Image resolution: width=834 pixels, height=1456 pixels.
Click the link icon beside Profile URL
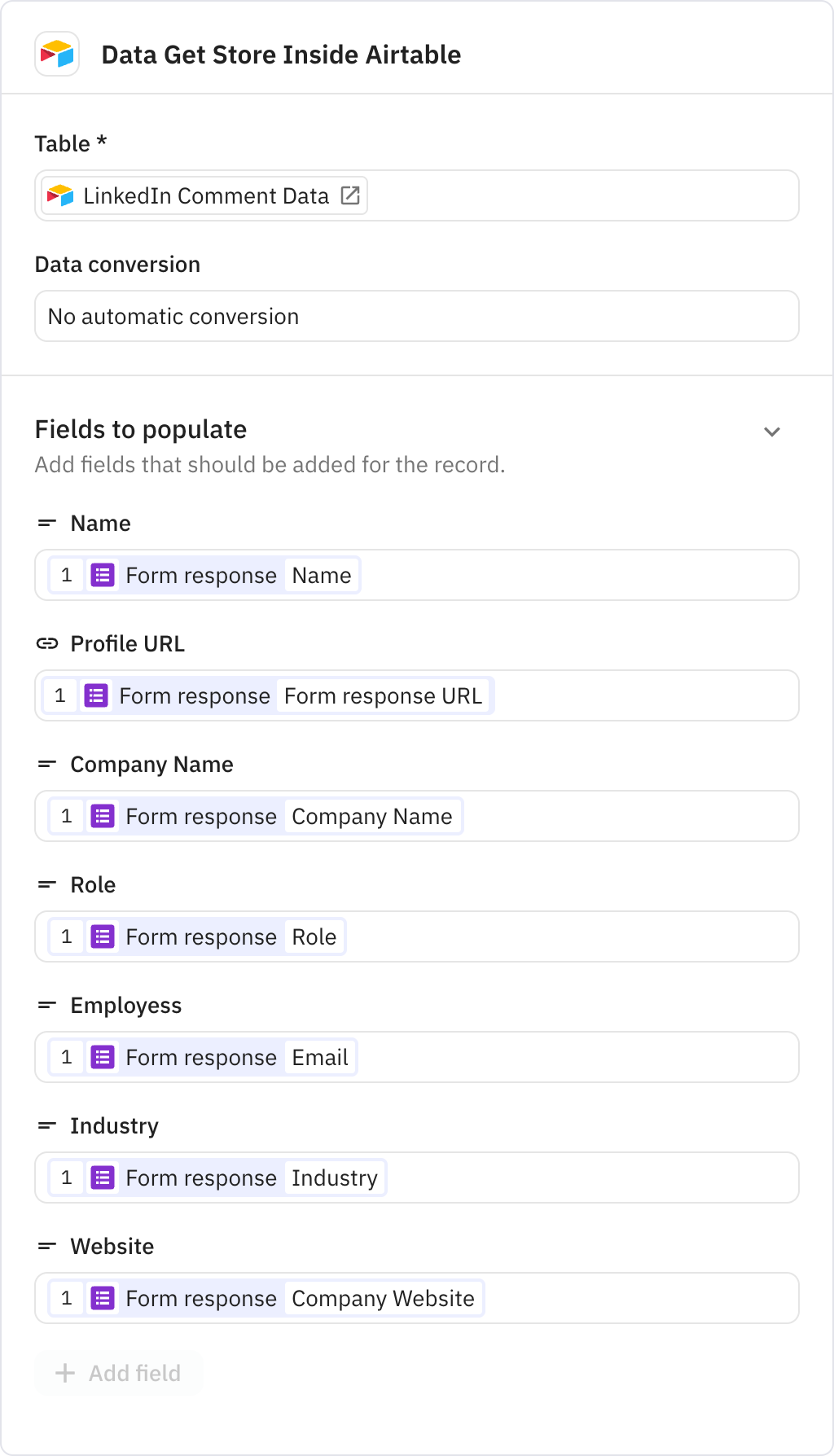point(47,643)
